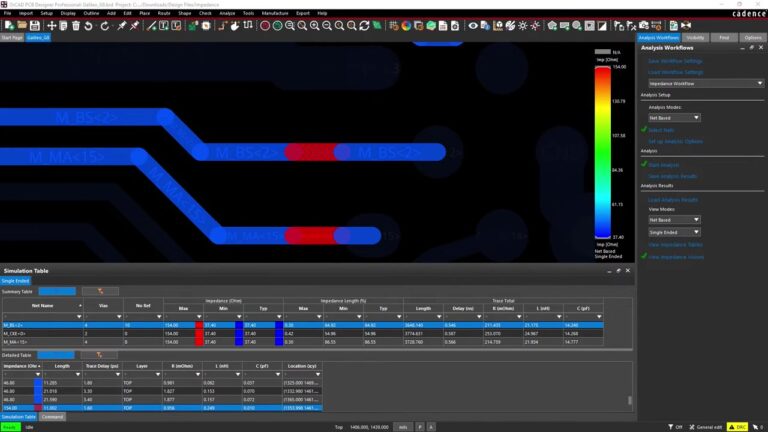The width and height of the screenshot is (768, 432).
Task: Open the Manufacture menu
Action: [275, 13]
